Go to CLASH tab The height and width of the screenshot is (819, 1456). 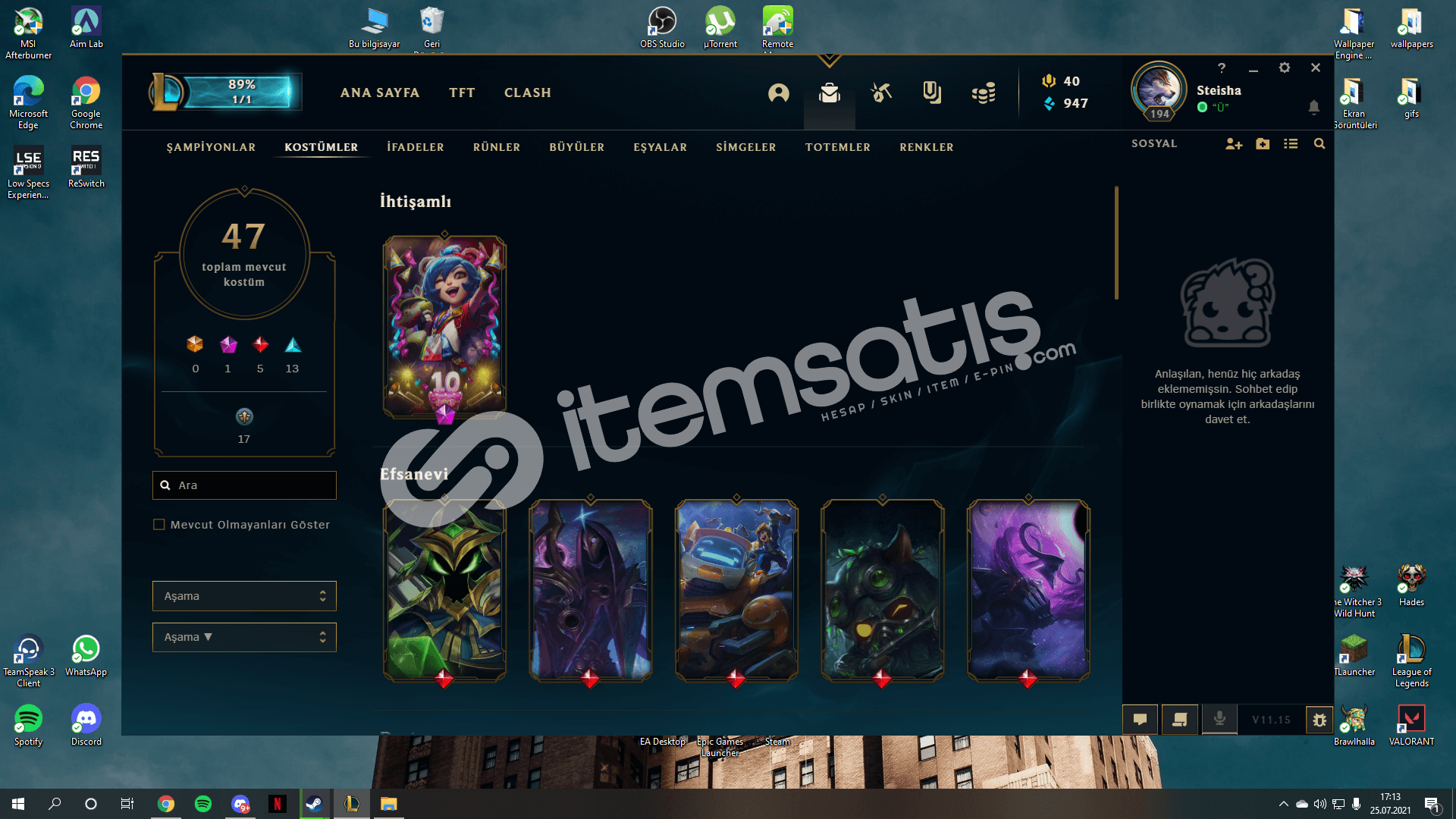(528, 93)
